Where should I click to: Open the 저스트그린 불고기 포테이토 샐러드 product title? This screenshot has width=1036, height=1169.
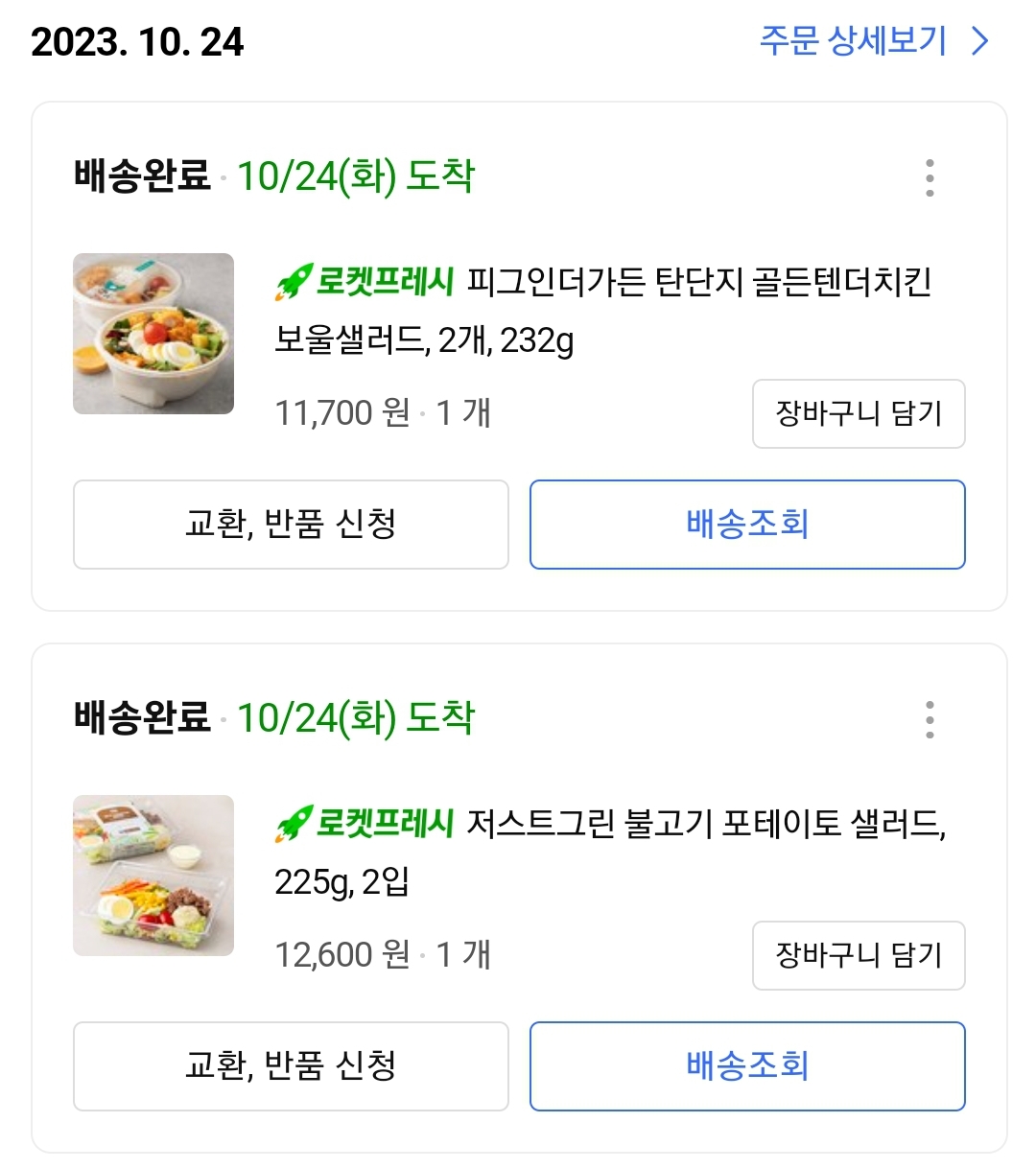tap(705, 825)
